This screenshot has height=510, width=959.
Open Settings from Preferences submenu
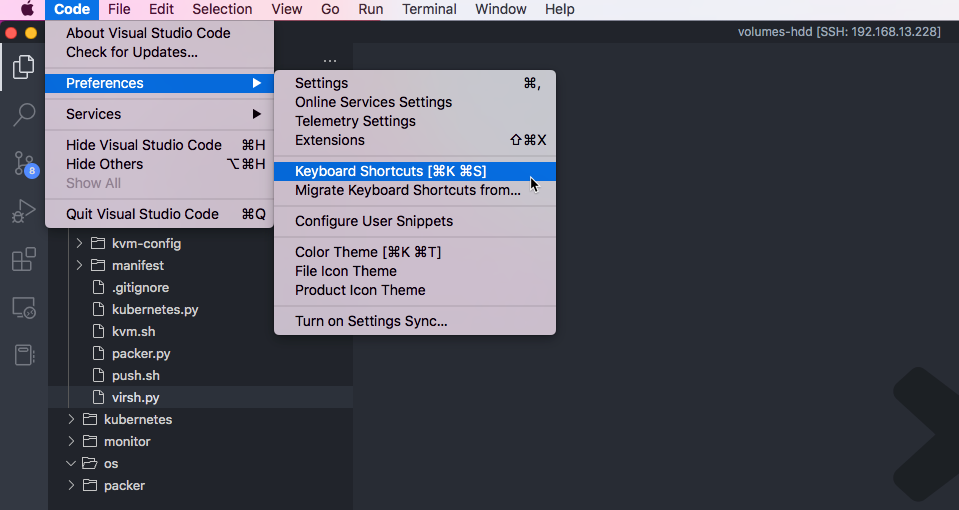pyautogui.click(x=415, y=83)
